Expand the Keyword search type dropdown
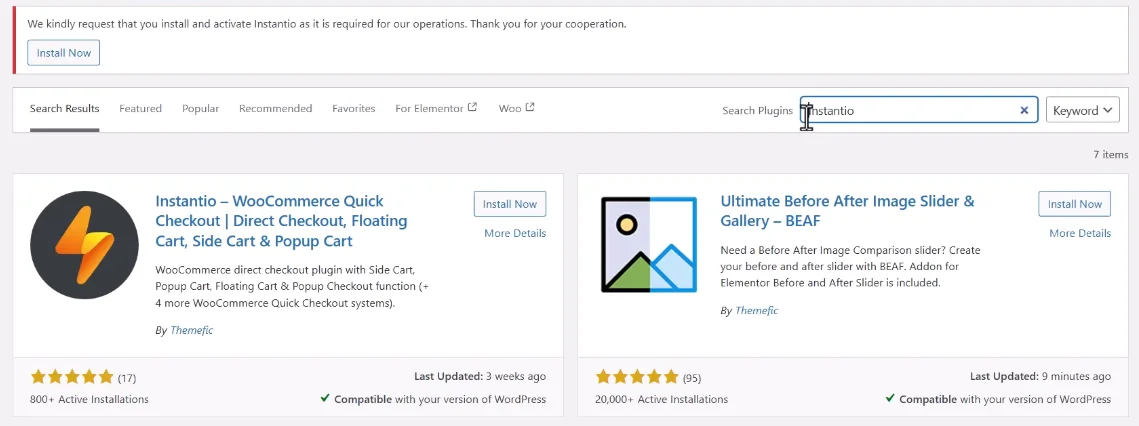Viewport: 1139px width, 426px height. coord(1082,110)
